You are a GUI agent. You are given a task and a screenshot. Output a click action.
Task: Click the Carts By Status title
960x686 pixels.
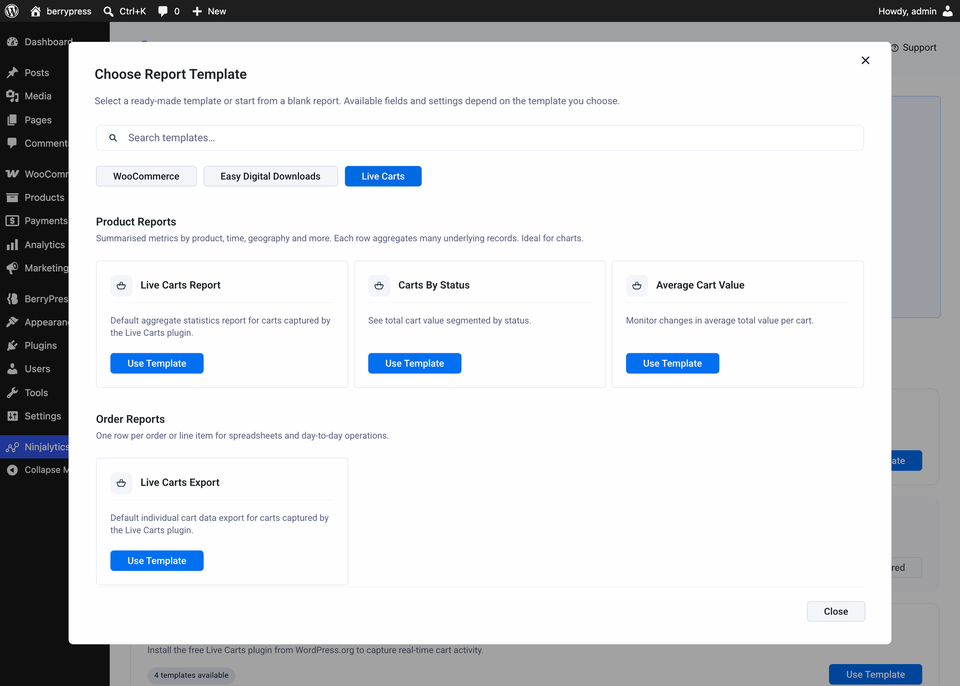coord(433,285)
